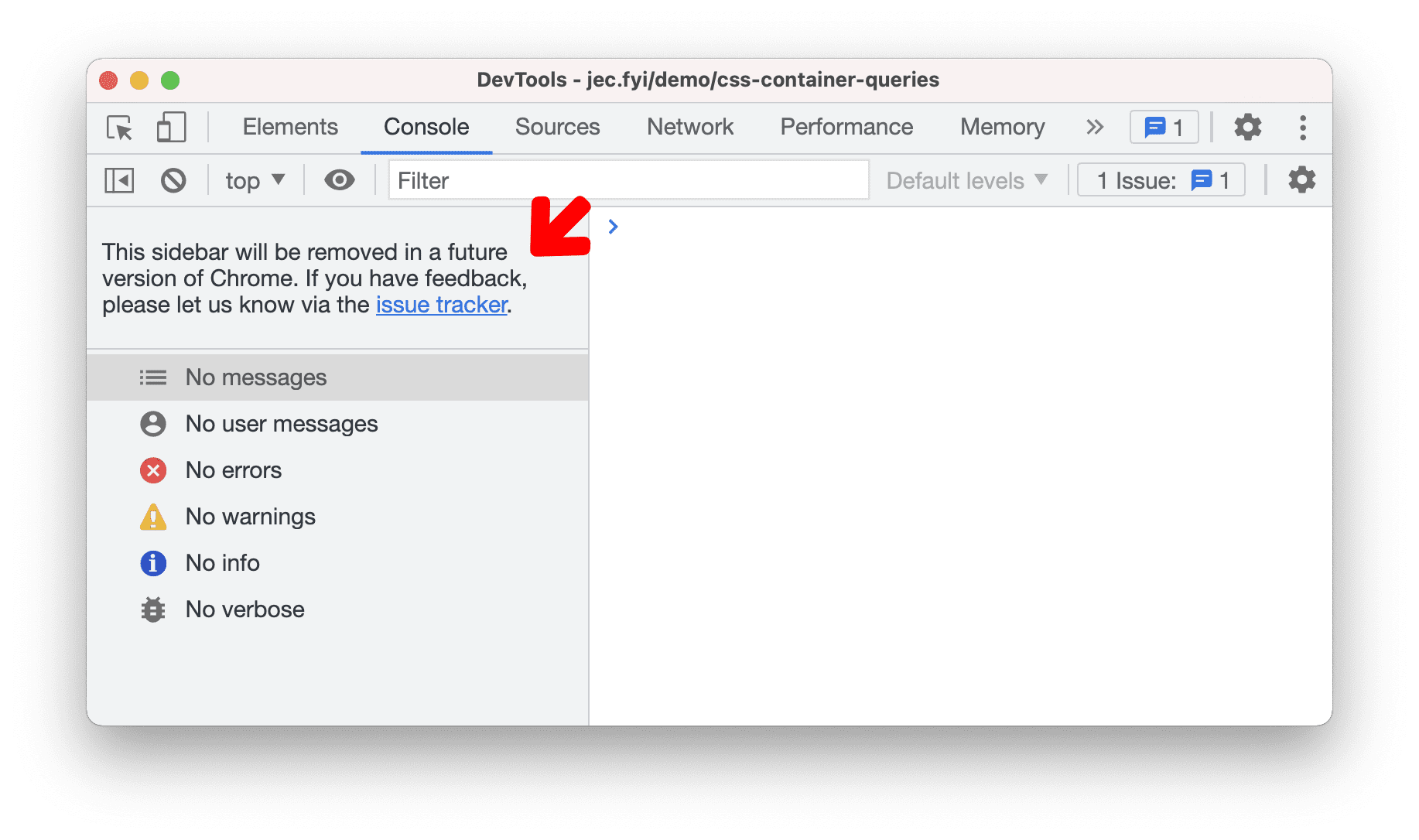Viewport: 1419px width, 840px height.
Task: Open the customize DevTools three-dot menu
Action: [x=1303, y=127]
